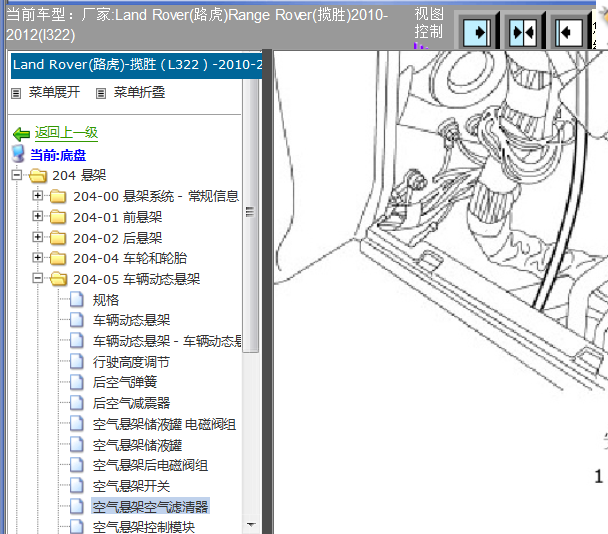Click the 204 悬架 folder icon

pyautogui.click(x=38, y=176)
